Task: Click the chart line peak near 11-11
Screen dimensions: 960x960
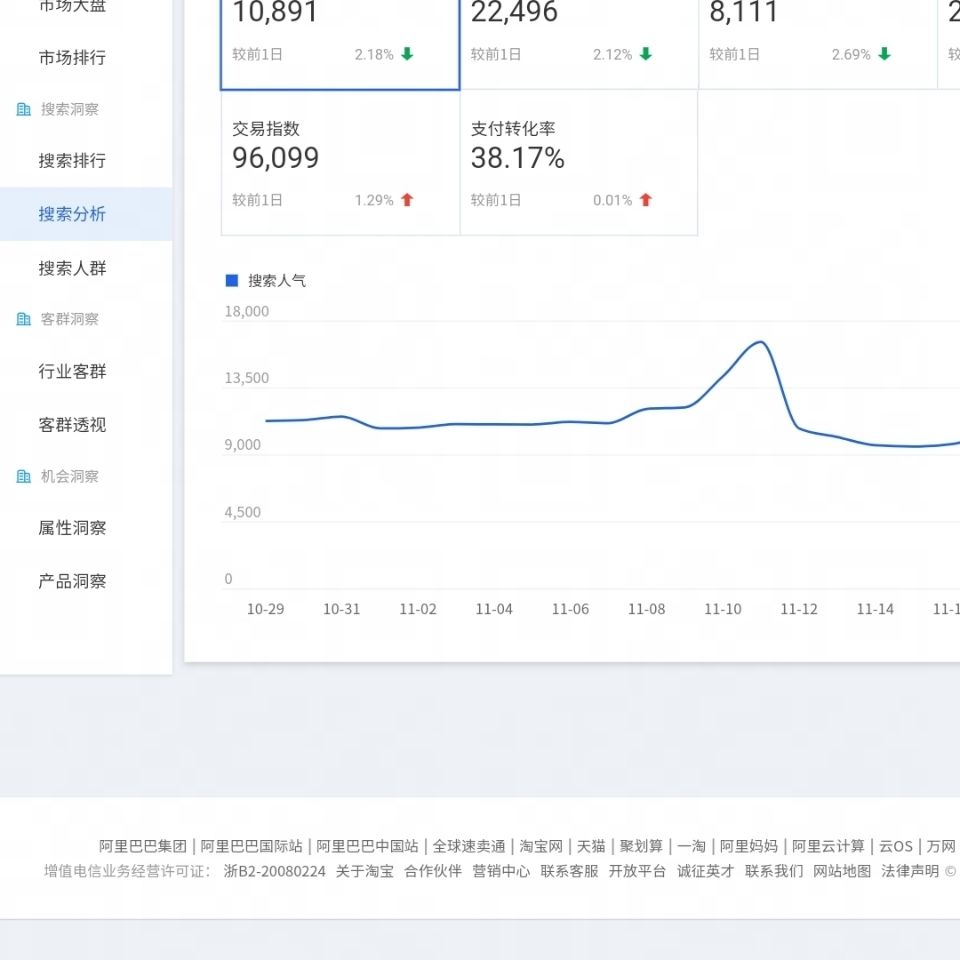Action: (x=760, y=342)
